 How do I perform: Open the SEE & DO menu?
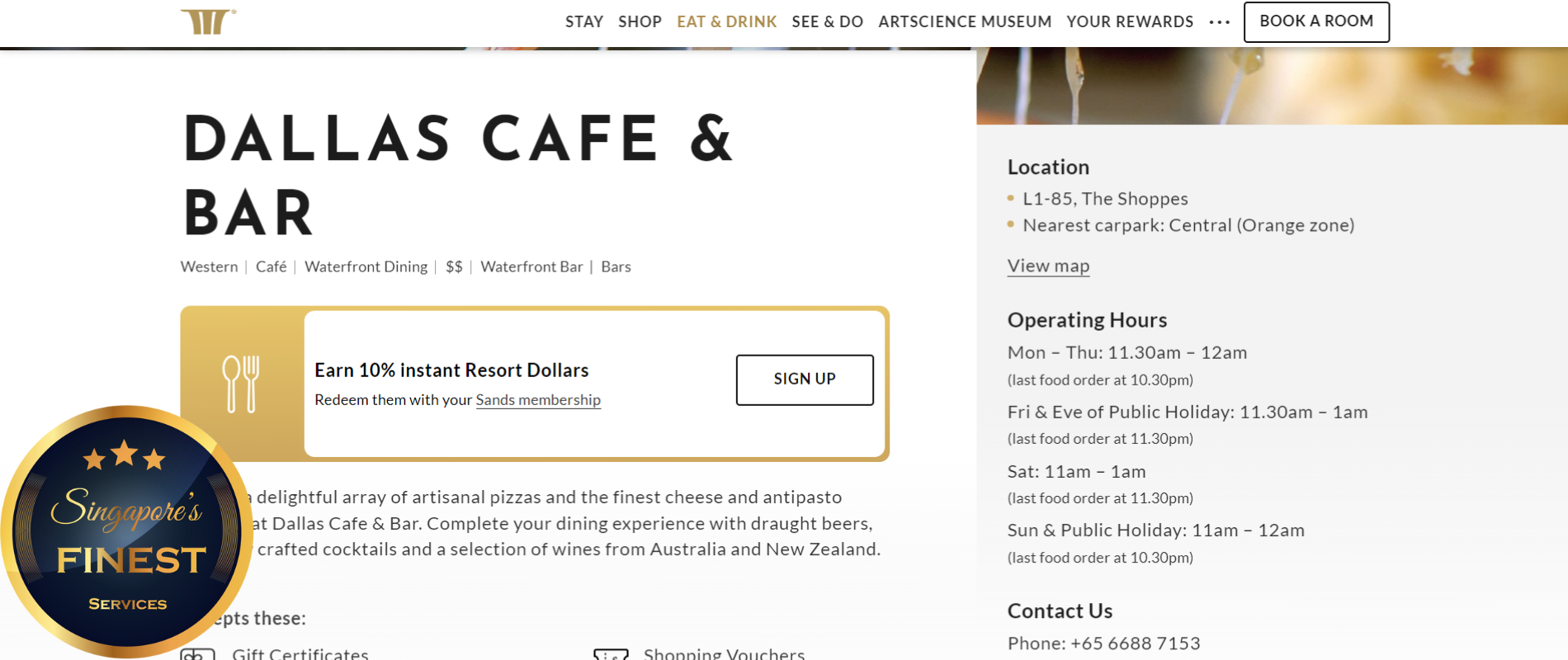point(827,21)
